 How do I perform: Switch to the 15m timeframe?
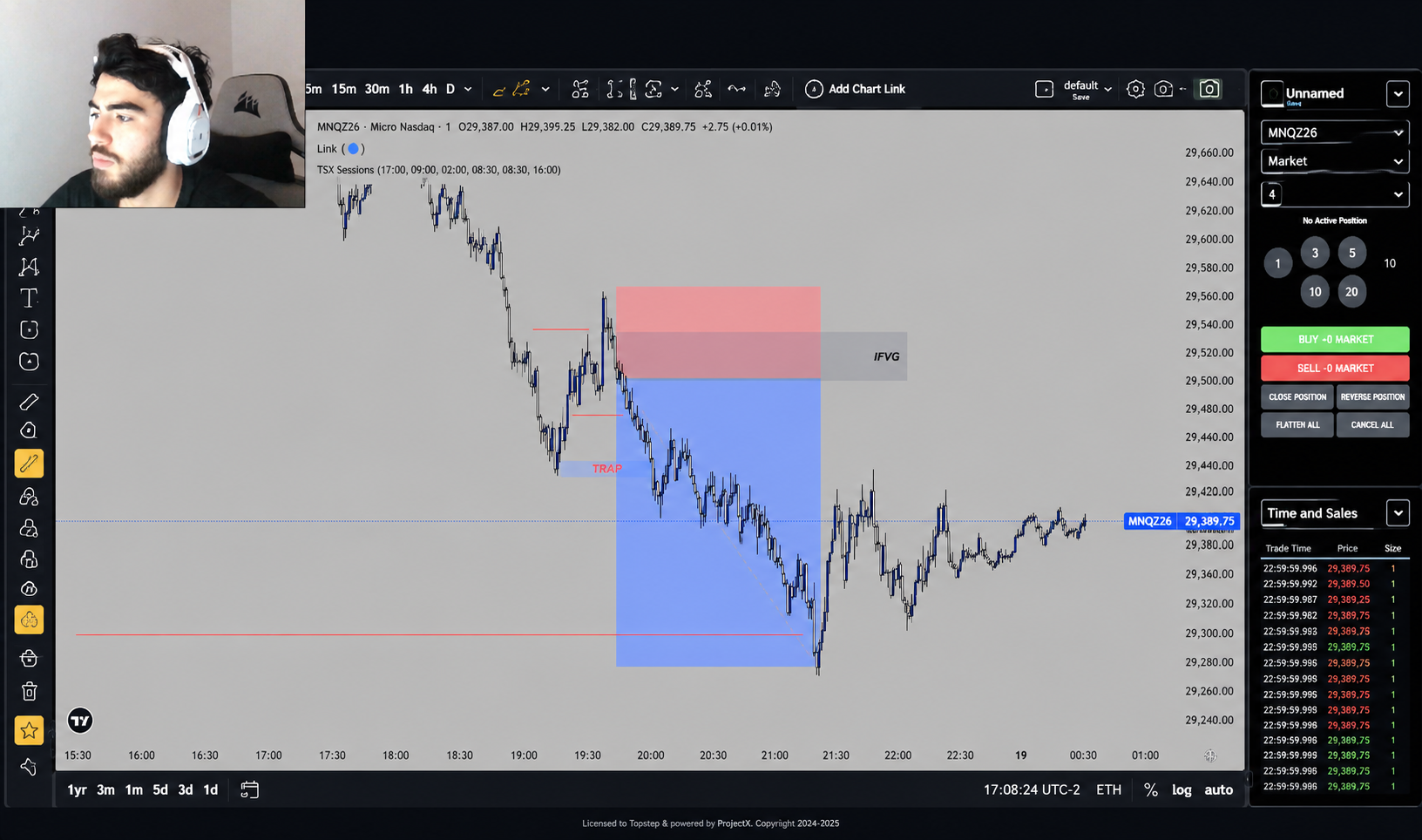[343, 89]
